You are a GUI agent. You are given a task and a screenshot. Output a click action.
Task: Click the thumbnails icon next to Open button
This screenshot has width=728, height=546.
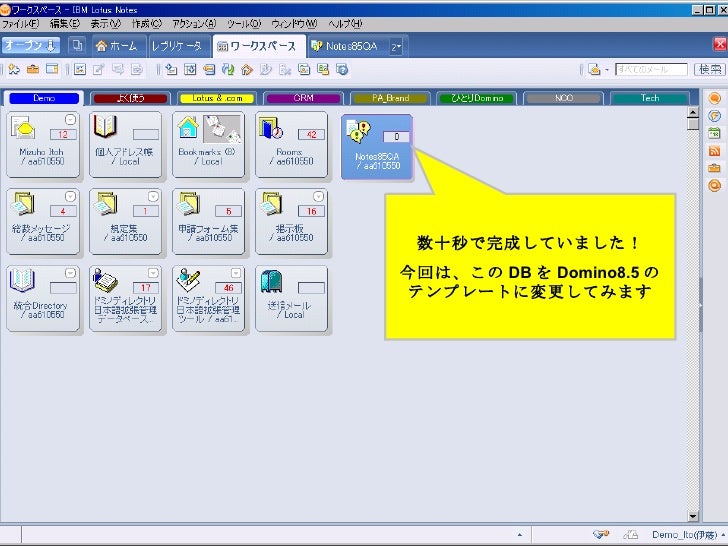(x=77, y=46)
